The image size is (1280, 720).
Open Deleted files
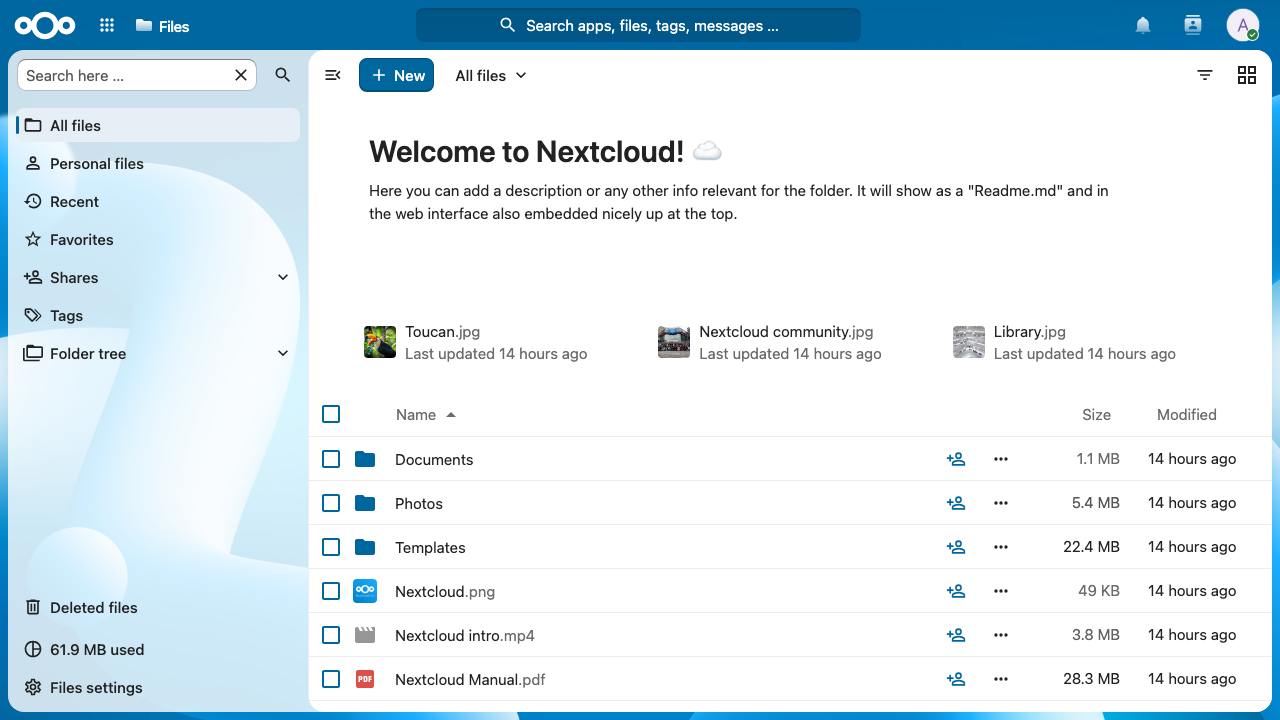pos(159,607)
